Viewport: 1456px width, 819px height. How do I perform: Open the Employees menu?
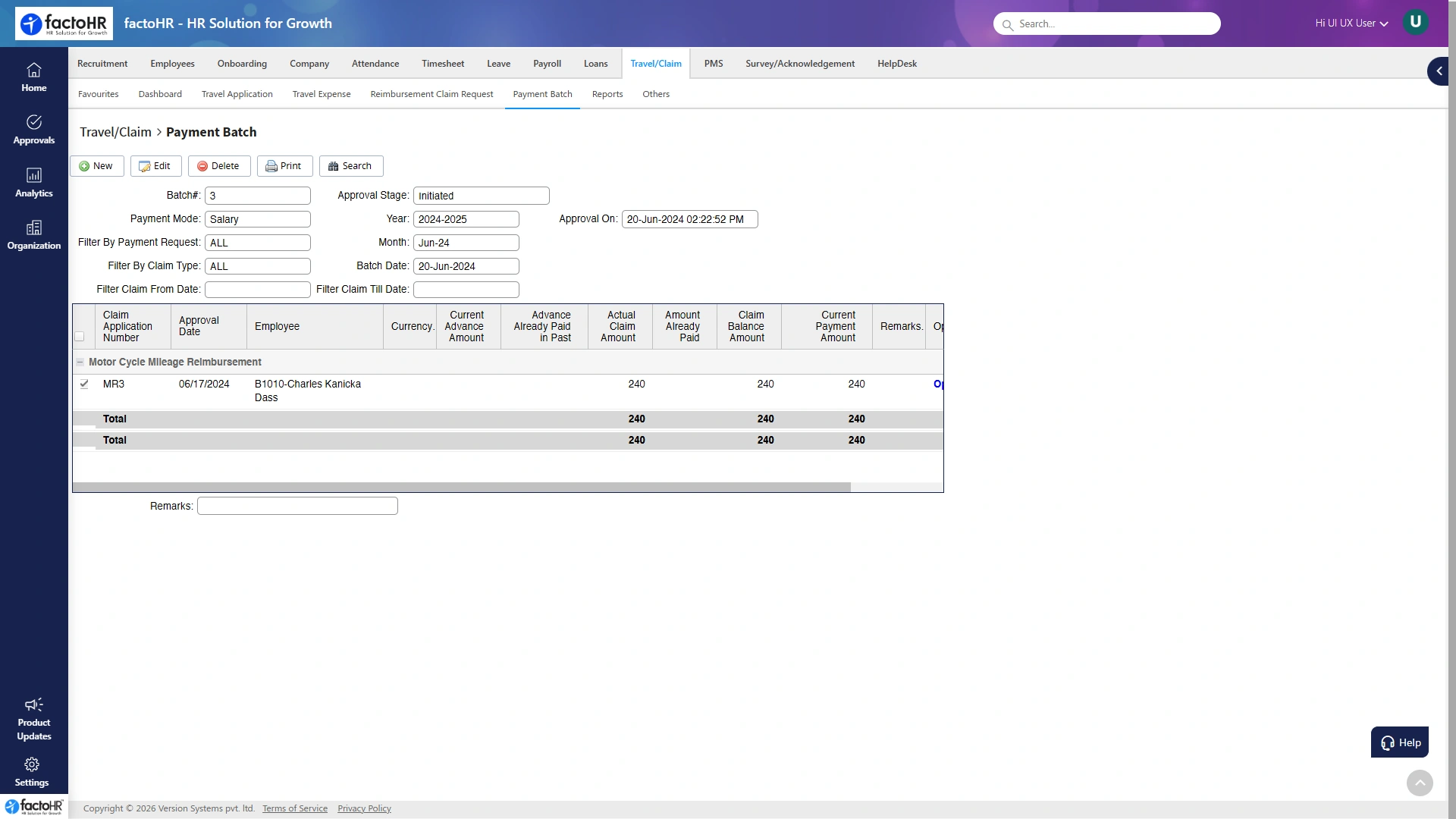172,64
